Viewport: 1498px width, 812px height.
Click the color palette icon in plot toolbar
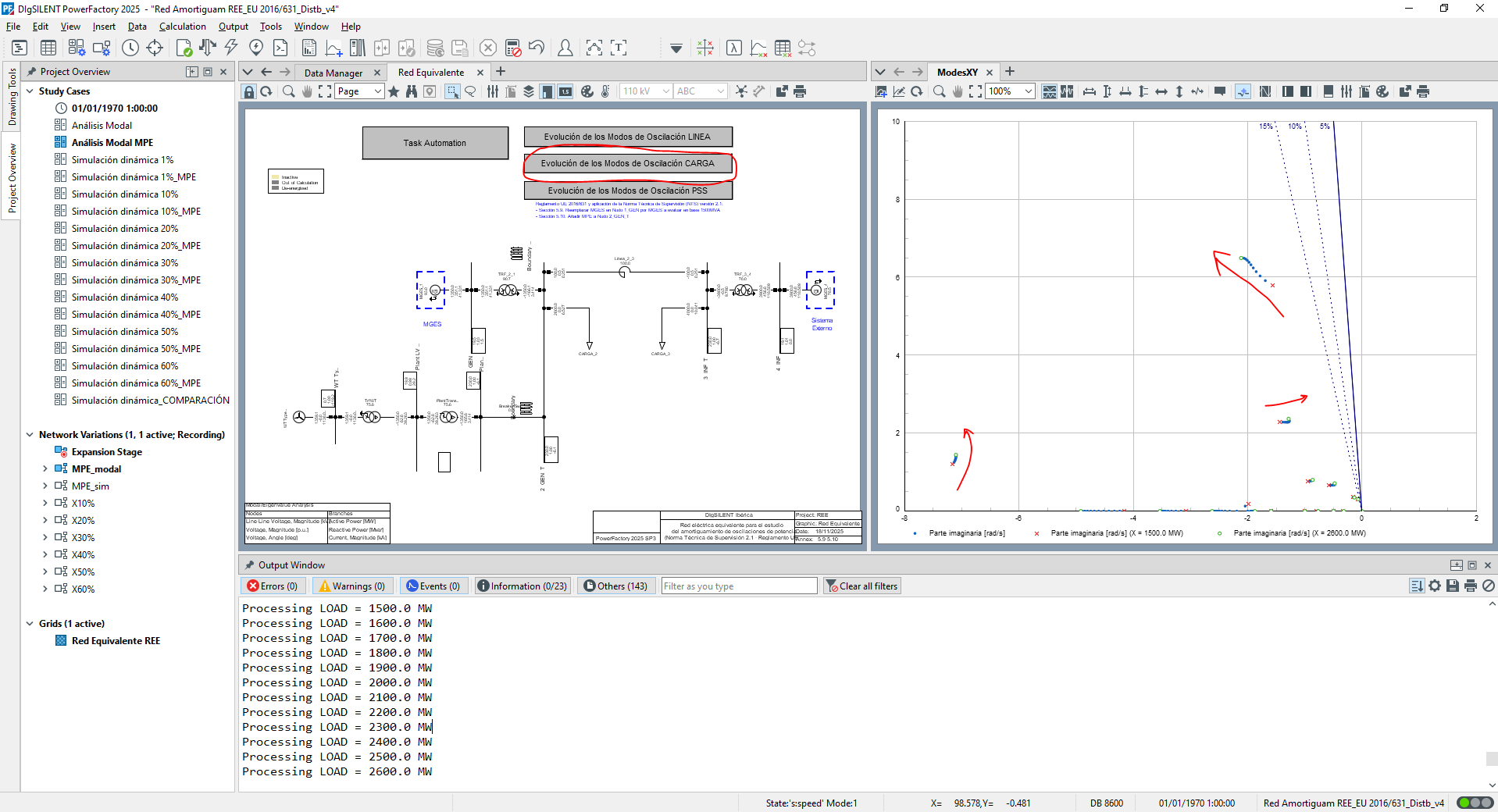(x=1382, y=91)
